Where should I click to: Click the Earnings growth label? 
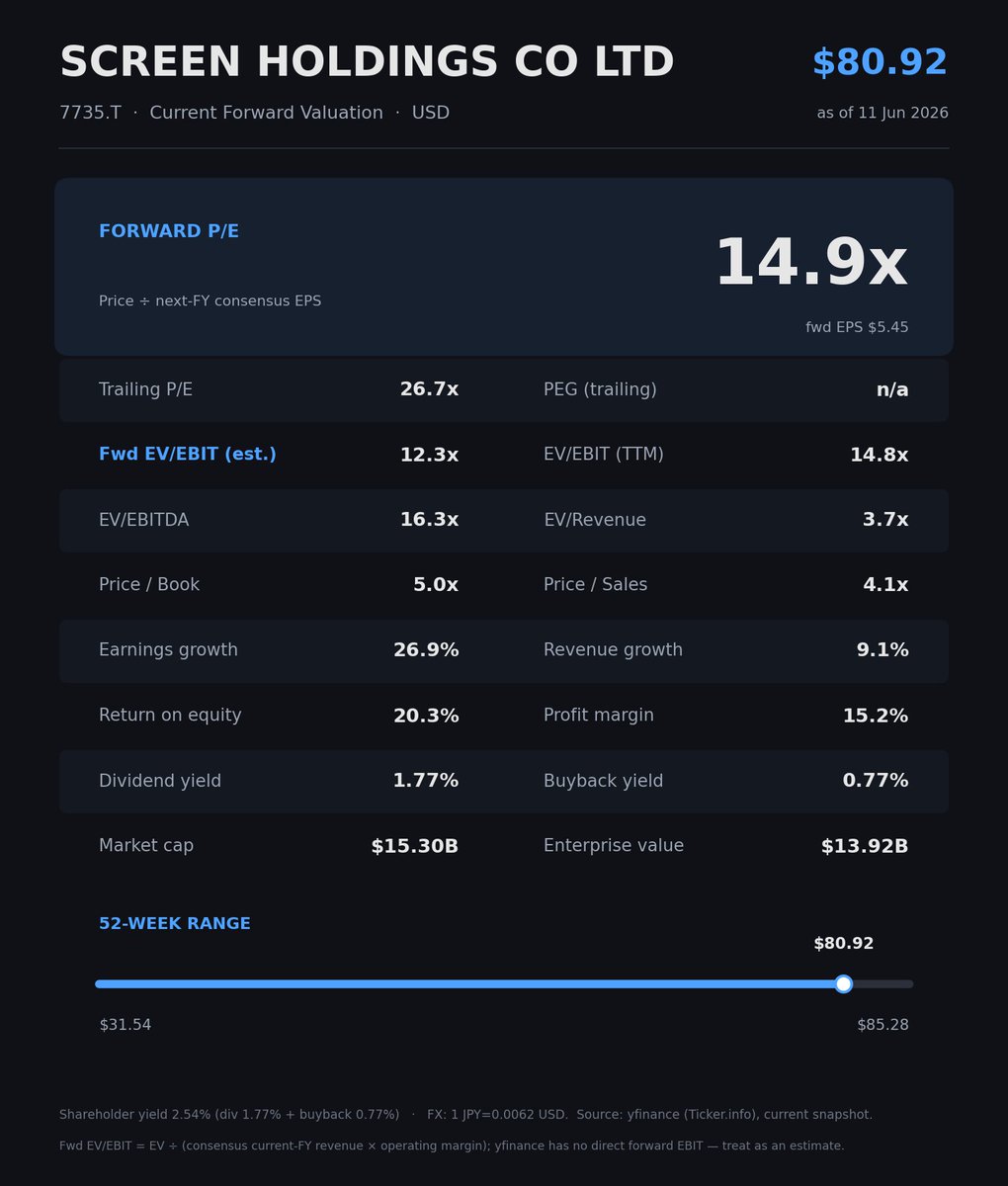pyautogui.click(x=168, y=650)
